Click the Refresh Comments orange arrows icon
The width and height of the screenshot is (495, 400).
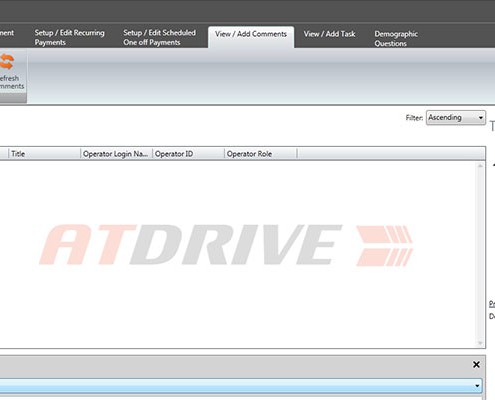pyautogui.click(x=7, y=62)
